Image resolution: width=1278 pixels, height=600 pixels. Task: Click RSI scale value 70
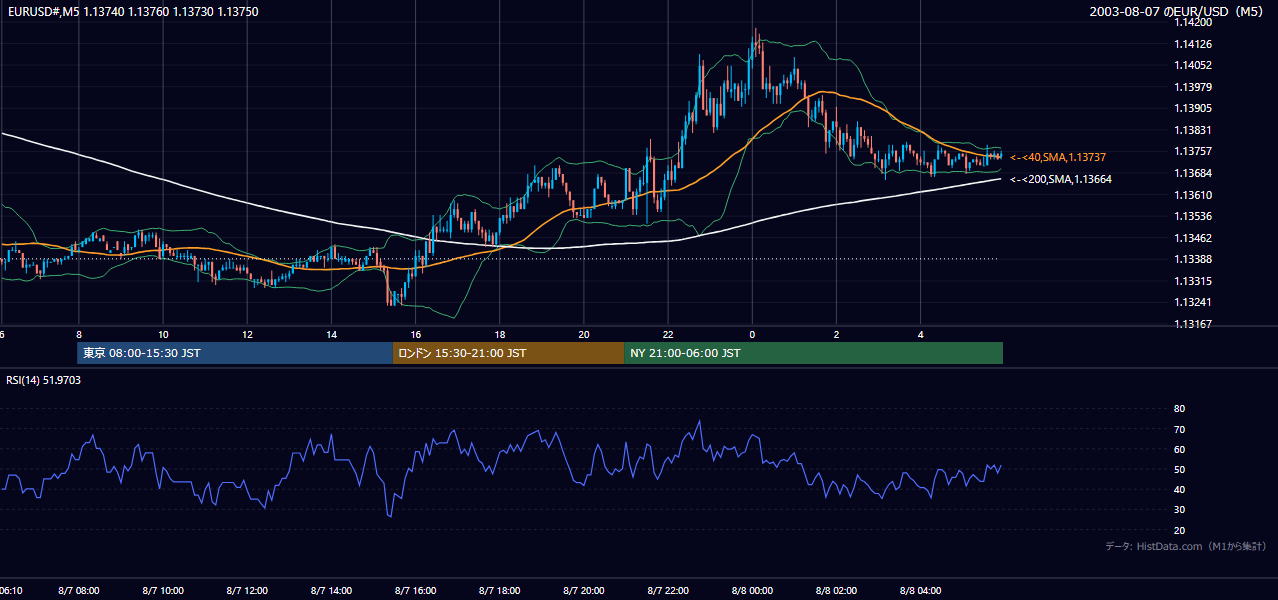pos(1180,429)
